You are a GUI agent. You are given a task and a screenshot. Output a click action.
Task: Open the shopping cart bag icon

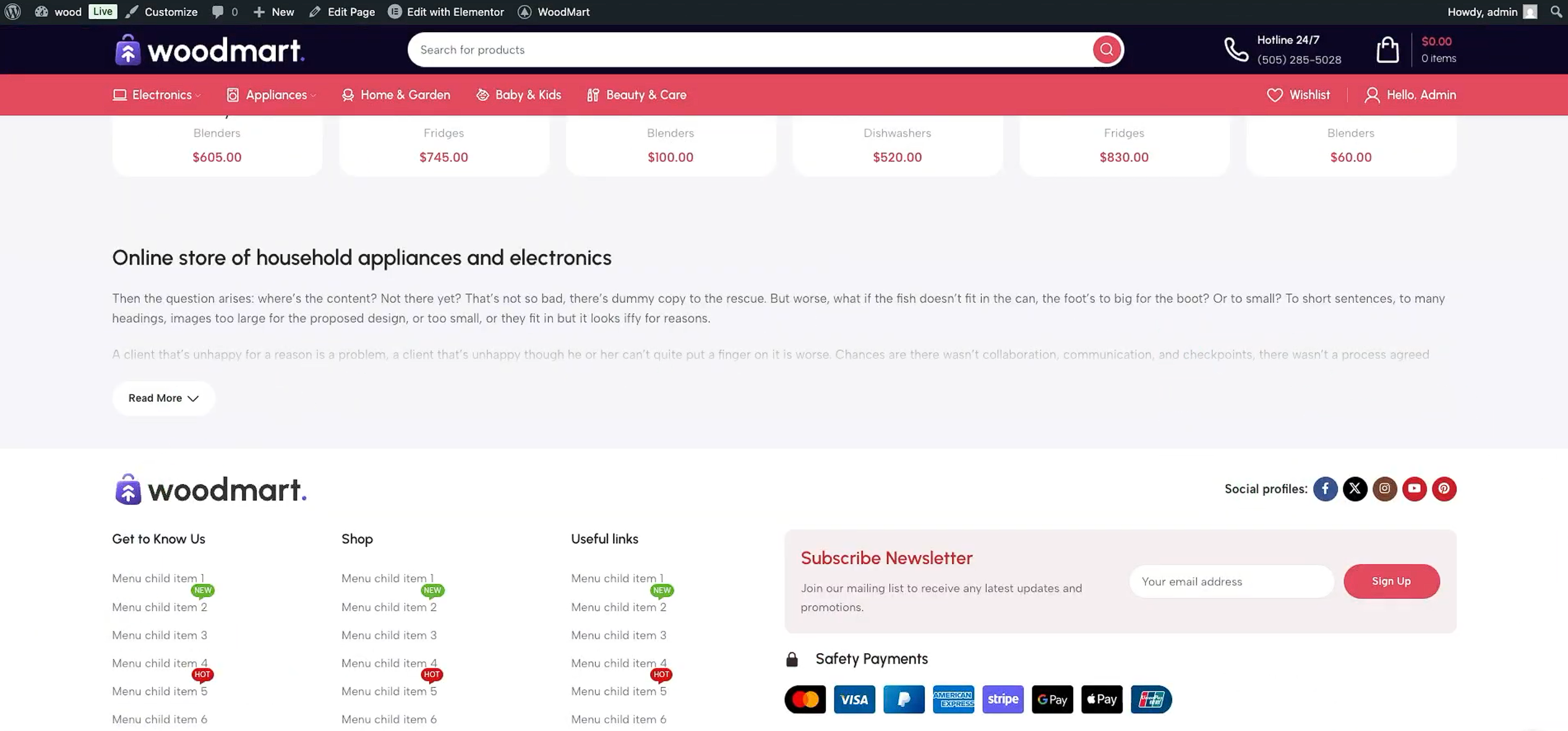pyautogui.click(x=1387, y=49)
